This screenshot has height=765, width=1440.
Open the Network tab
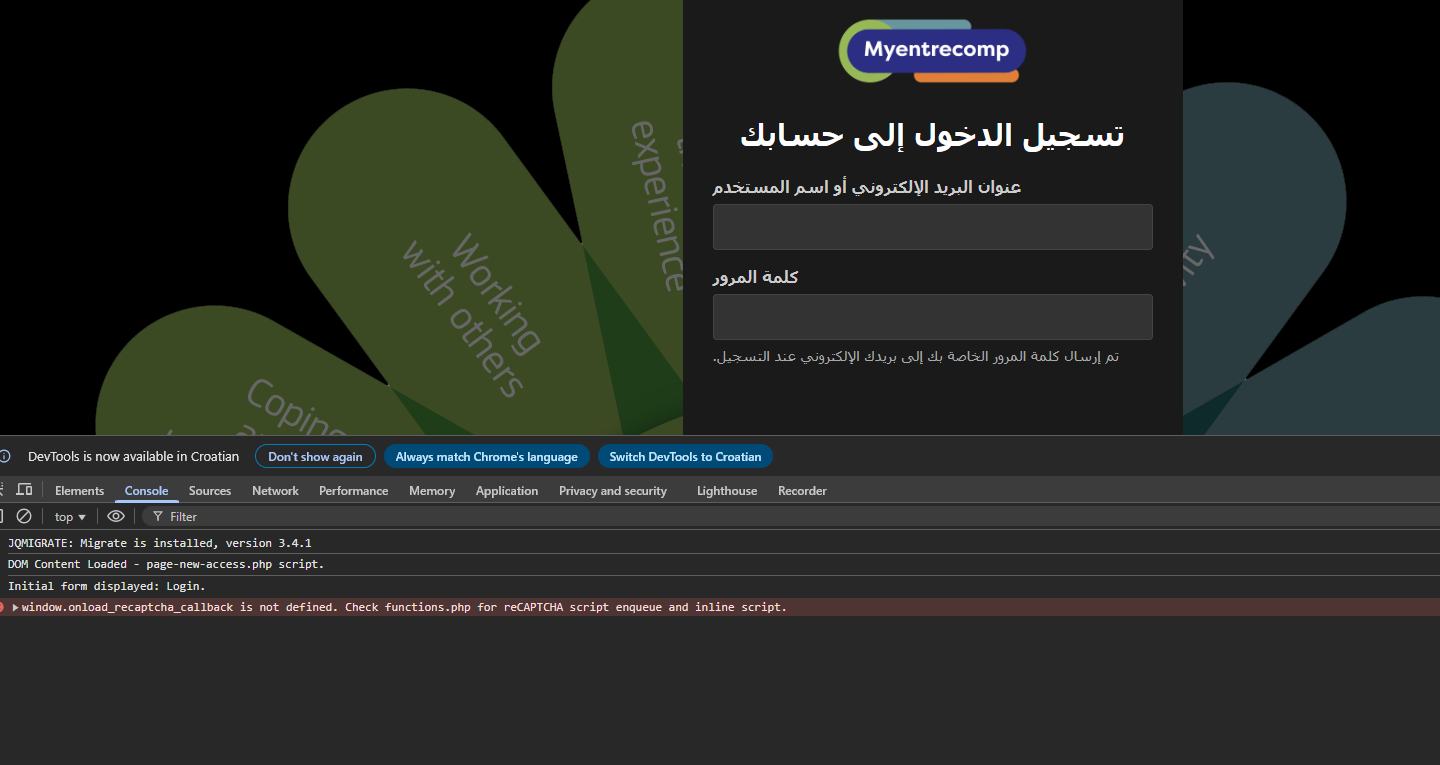point(275,491)
